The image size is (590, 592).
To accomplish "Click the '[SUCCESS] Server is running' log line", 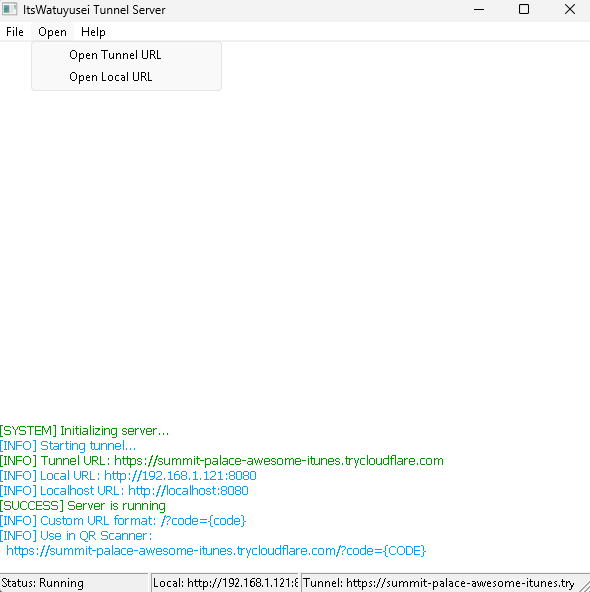I will point(83,506).
